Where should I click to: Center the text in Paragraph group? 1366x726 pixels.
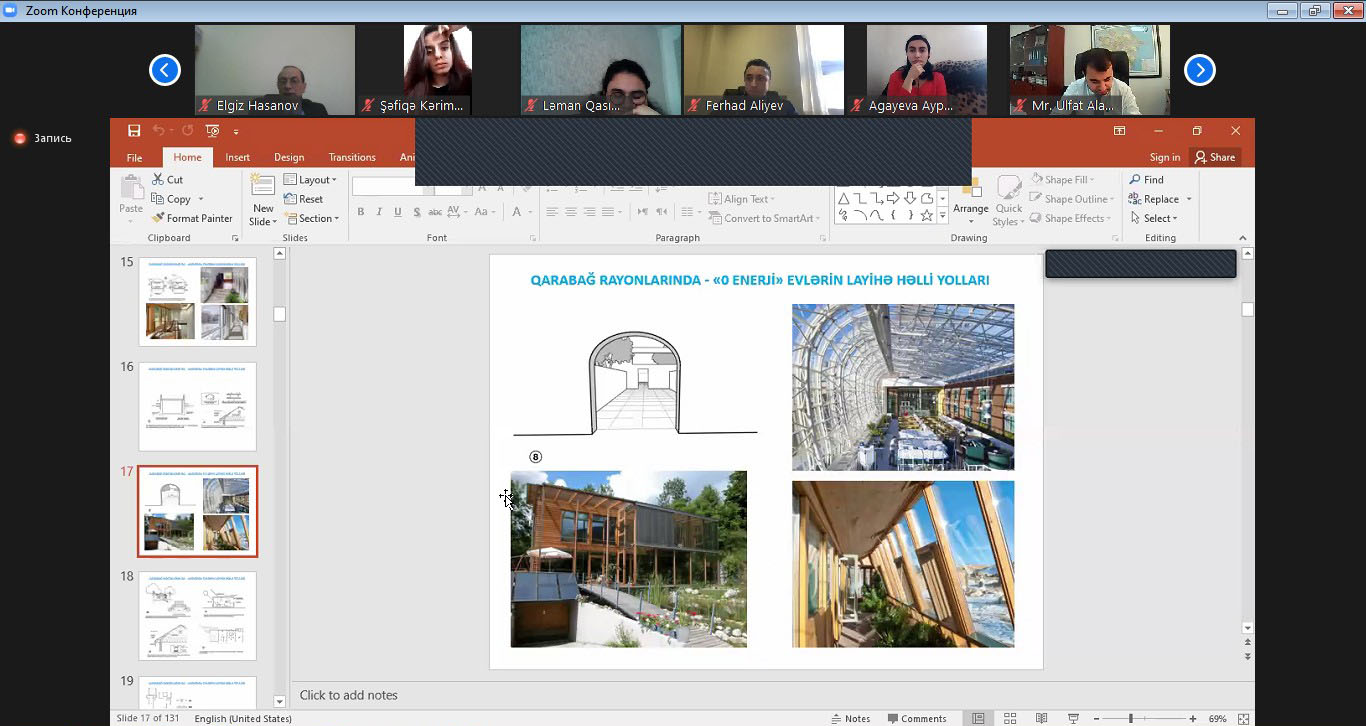coord(571,212)
